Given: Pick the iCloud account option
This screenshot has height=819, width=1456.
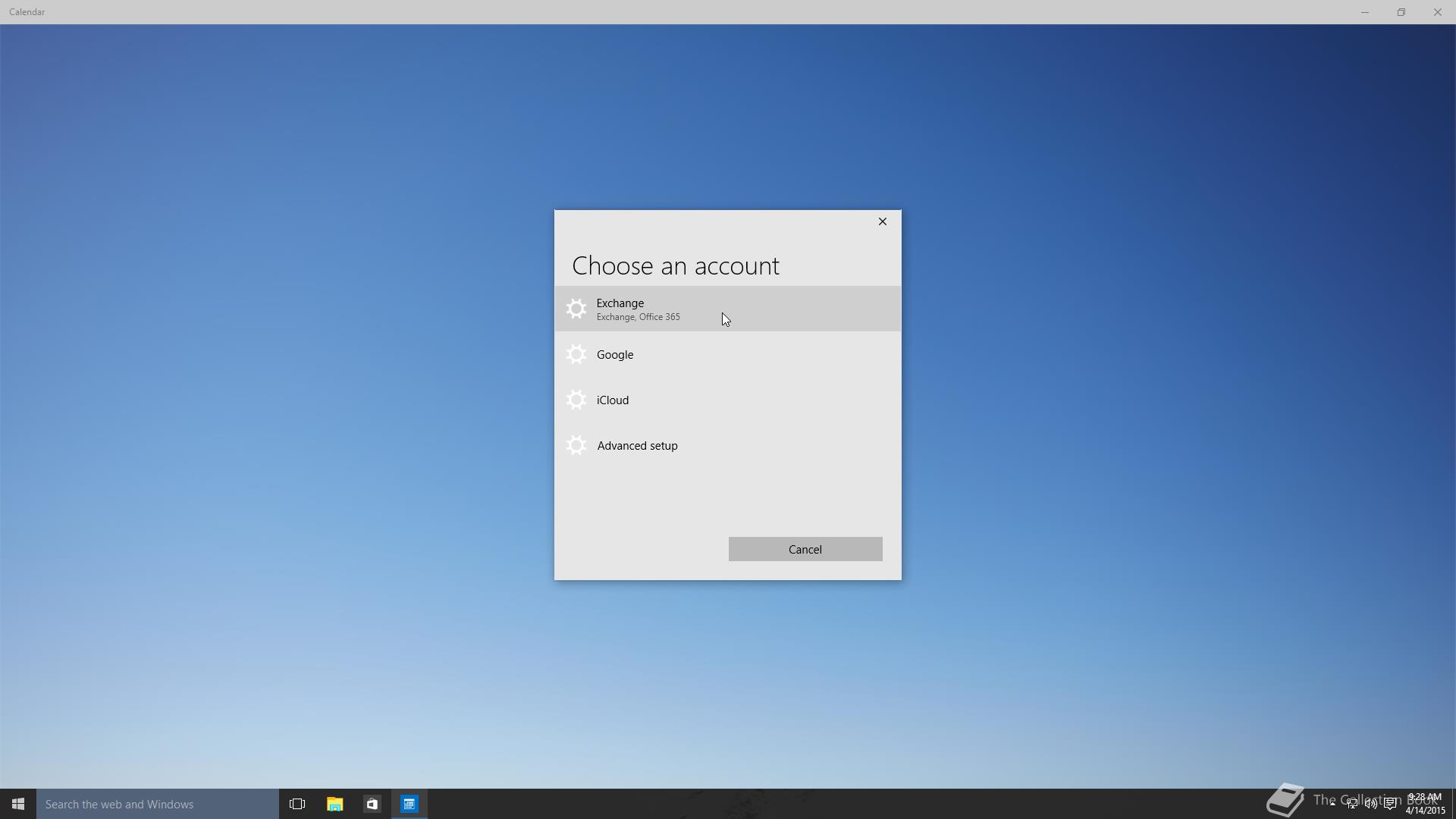Looking at the screenshot, I should pos(727,400).
